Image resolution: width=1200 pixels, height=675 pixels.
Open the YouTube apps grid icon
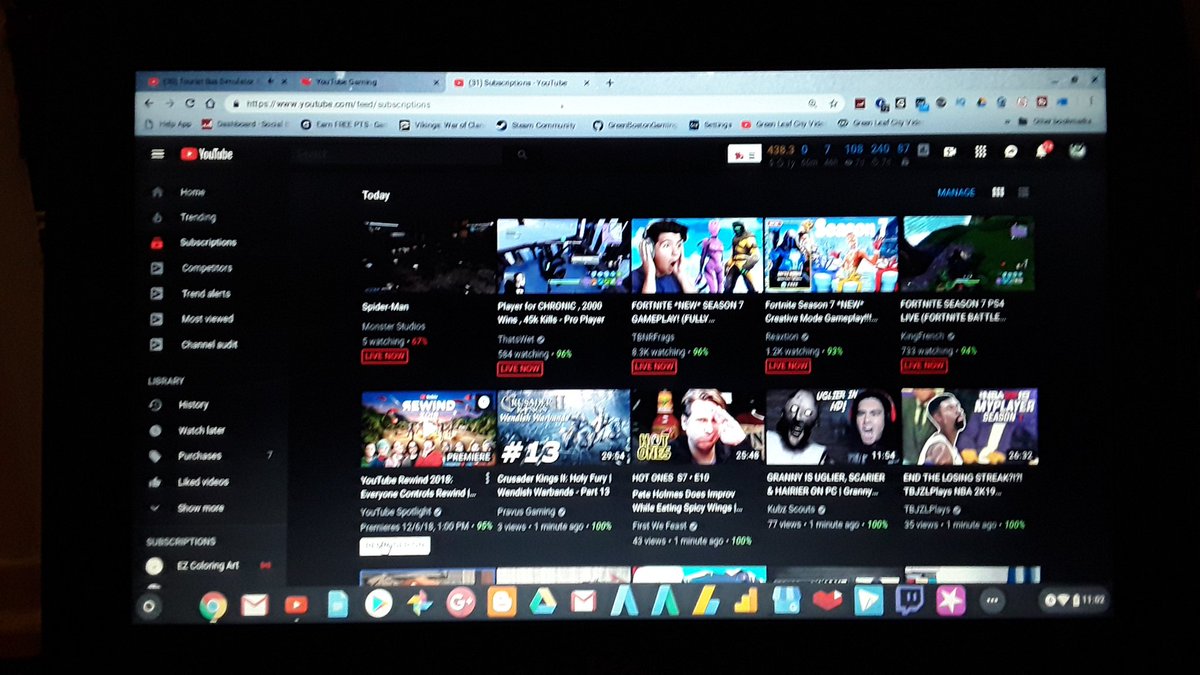click(x=981, y=152)
